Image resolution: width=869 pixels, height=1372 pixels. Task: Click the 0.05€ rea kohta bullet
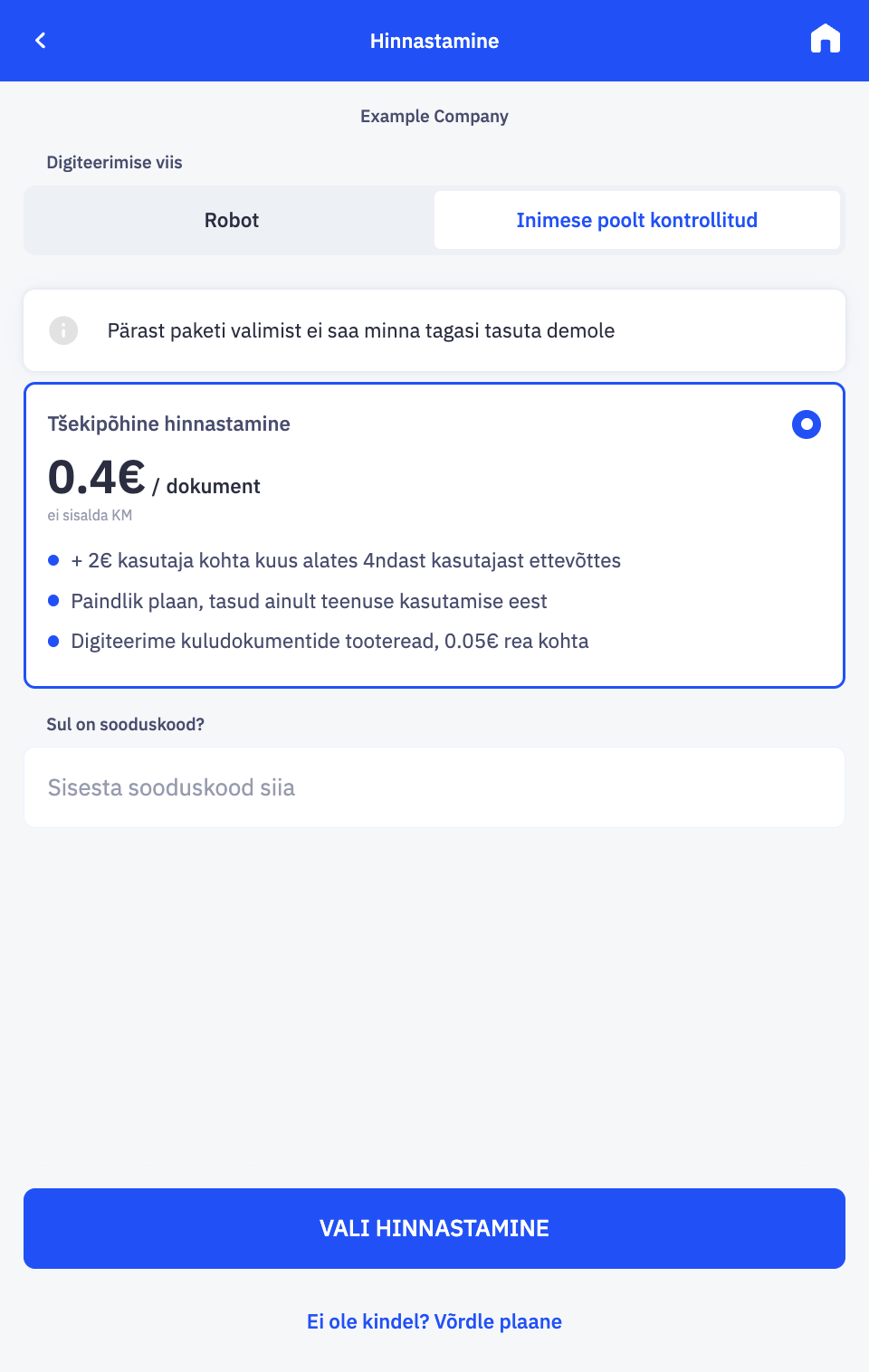(329, 641)
